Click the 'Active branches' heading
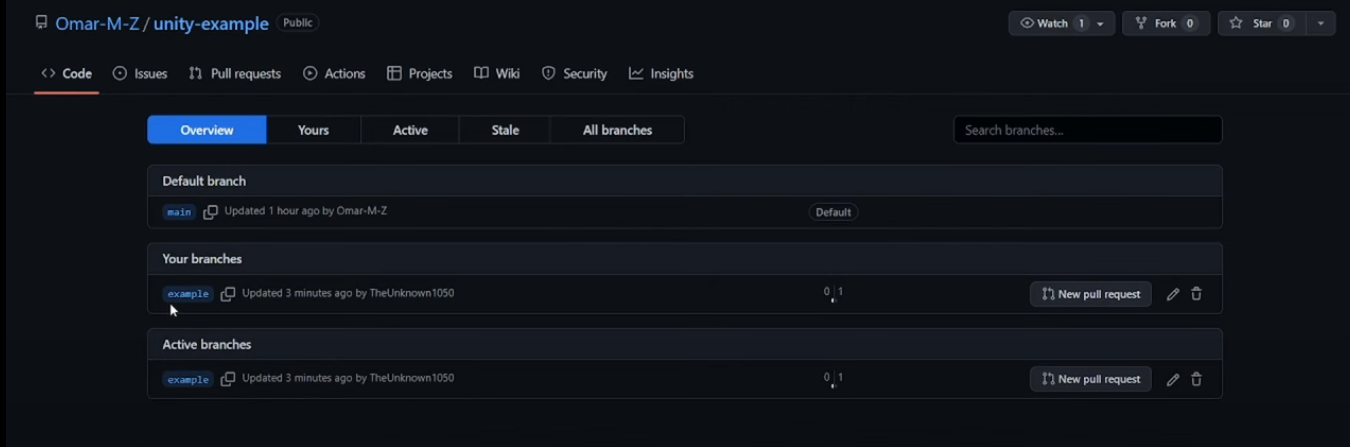The width and height of the screenshot is (1350, 447). click(x=207, y=344)
